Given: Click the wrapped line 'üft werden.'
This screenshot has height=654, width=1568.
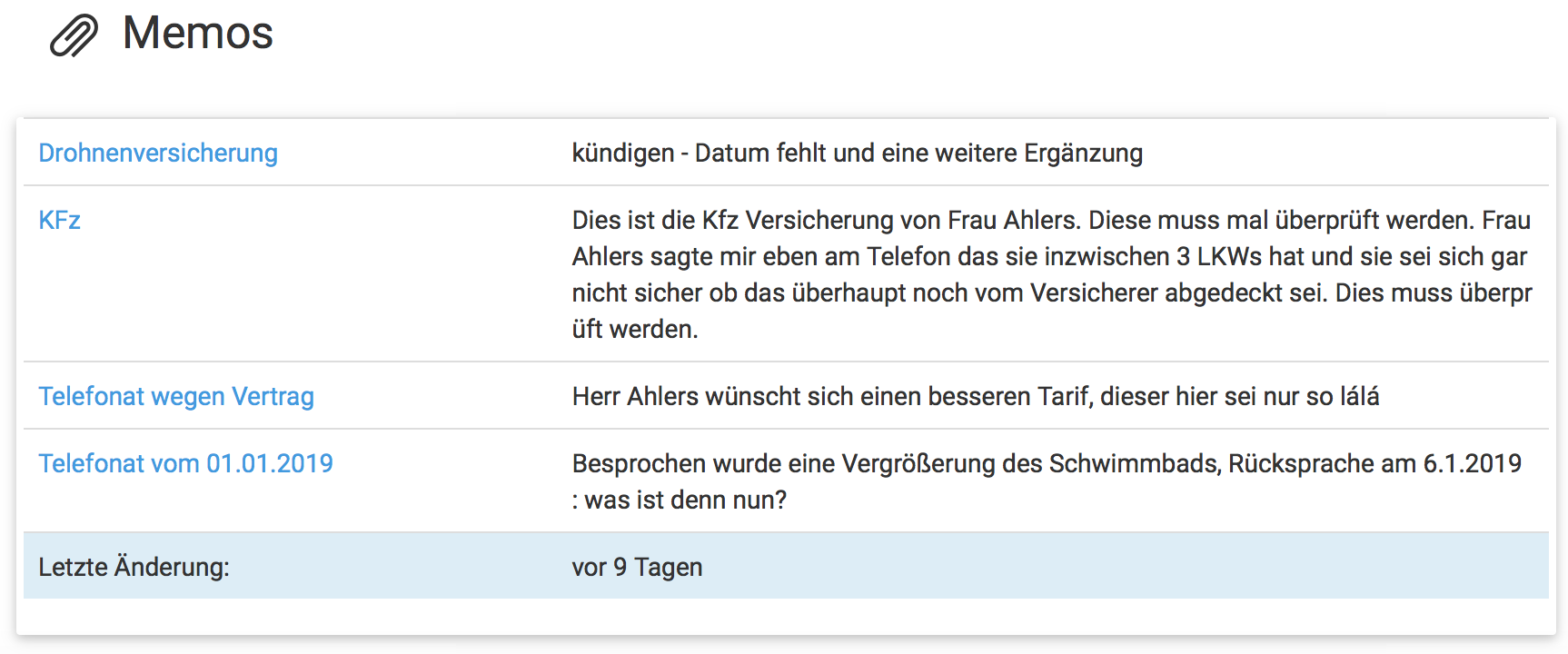Looking at the screenshot, I should (x=635, y=330).
